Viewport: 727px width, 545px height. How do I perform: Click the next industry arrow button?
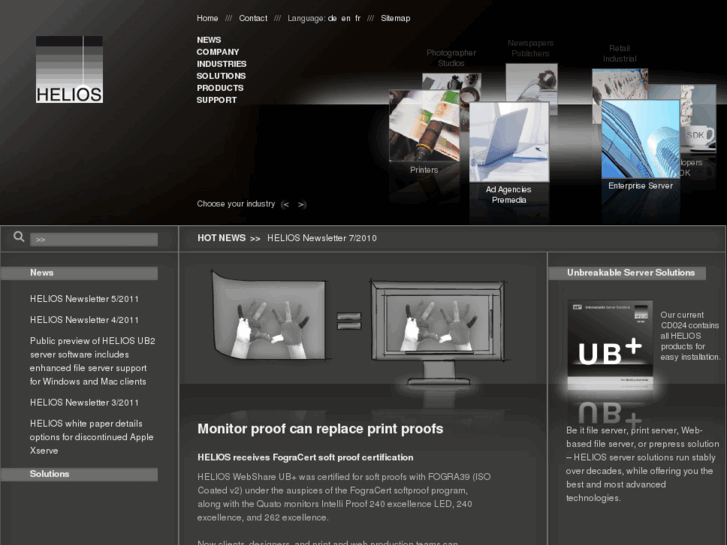click(x=302, y=205)
